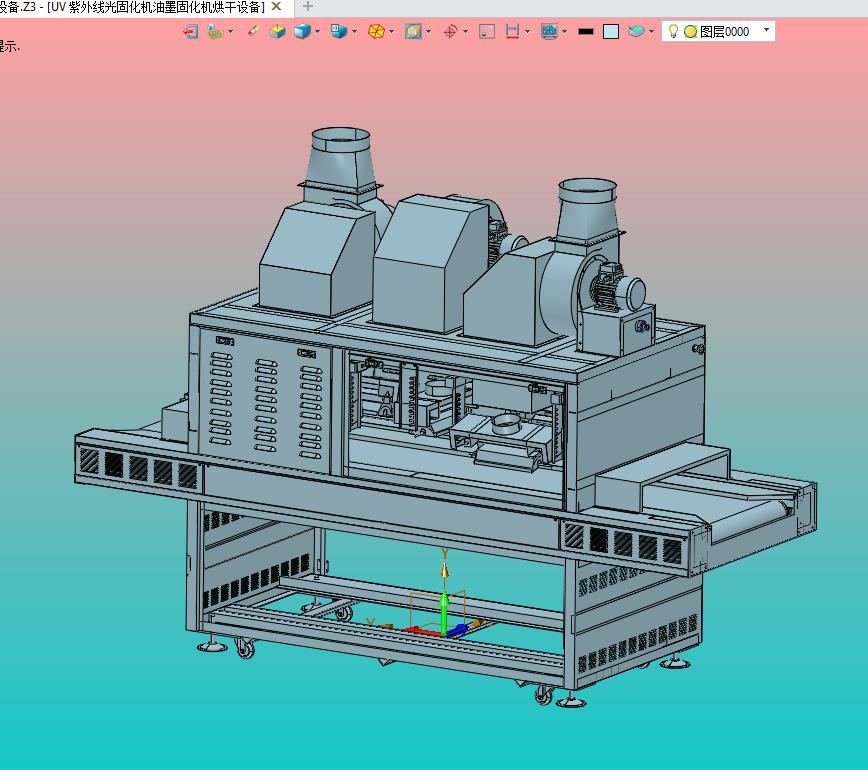Screen dimensions: 868x770
Task: Close the UV 紫外线光固化机 document tab
Action: pos(276,7)
